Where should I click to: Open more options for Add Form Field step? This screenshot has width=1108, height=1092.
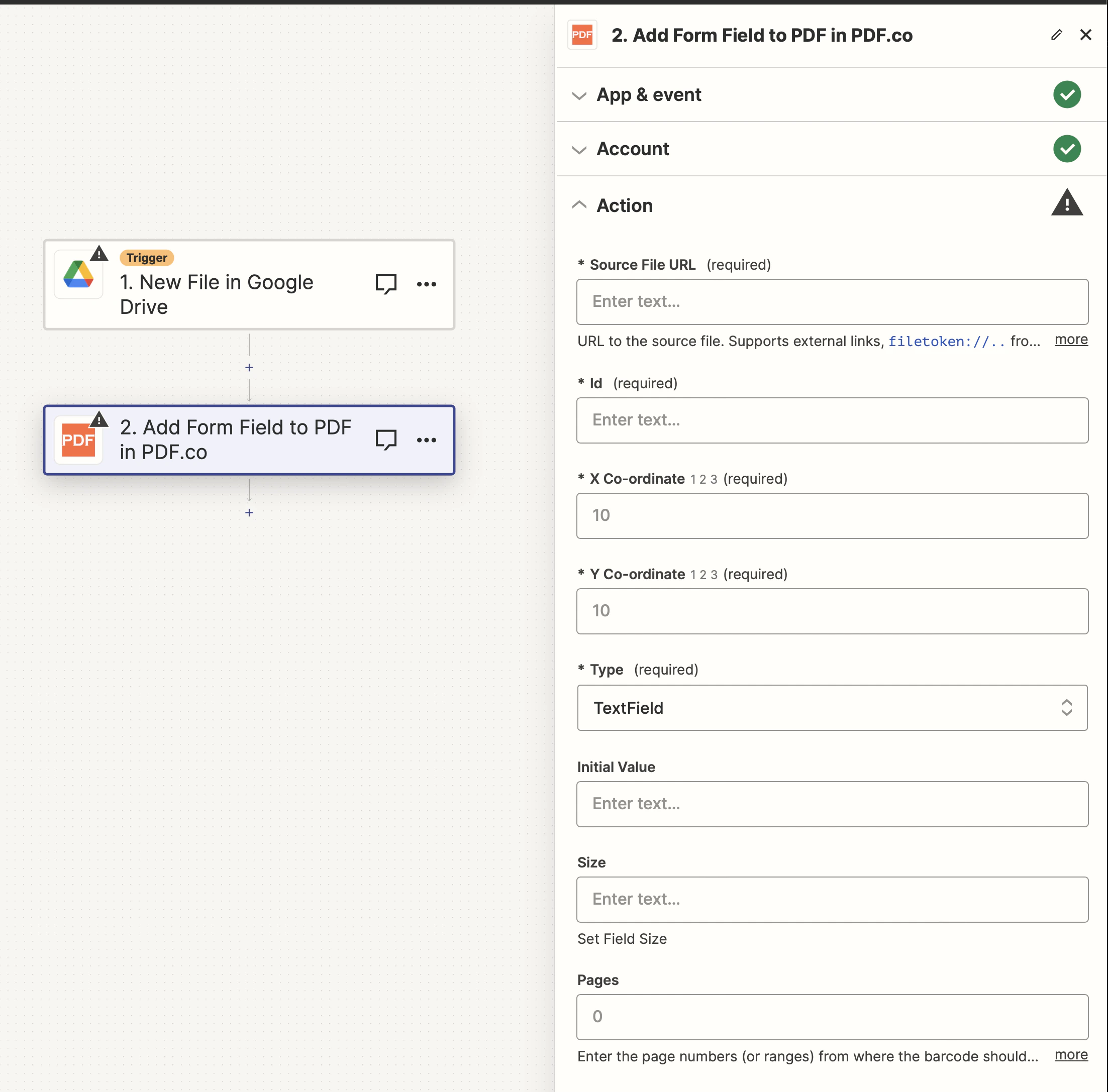[427, 440]
